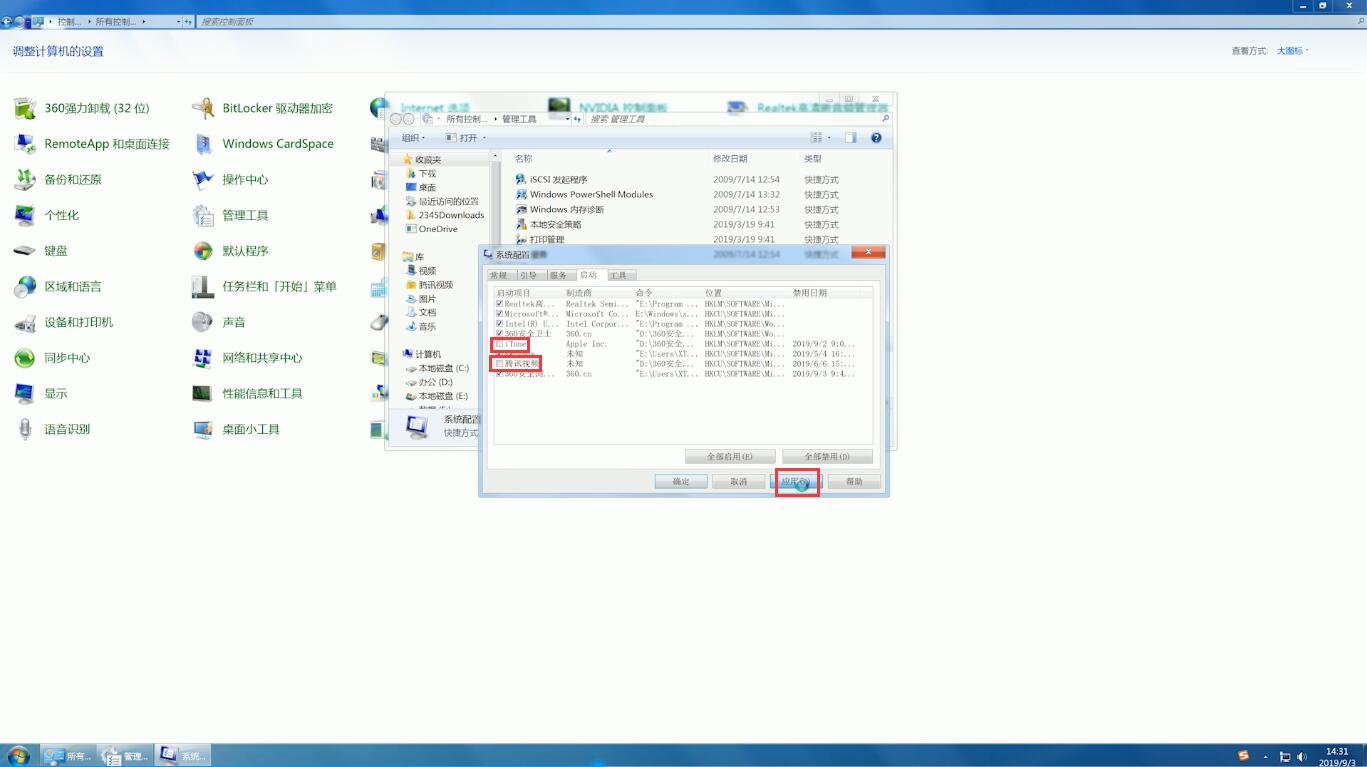Screen dimensions: 1367x767
Task: Close the 系统配置 dialog
Action: [868, 253]
